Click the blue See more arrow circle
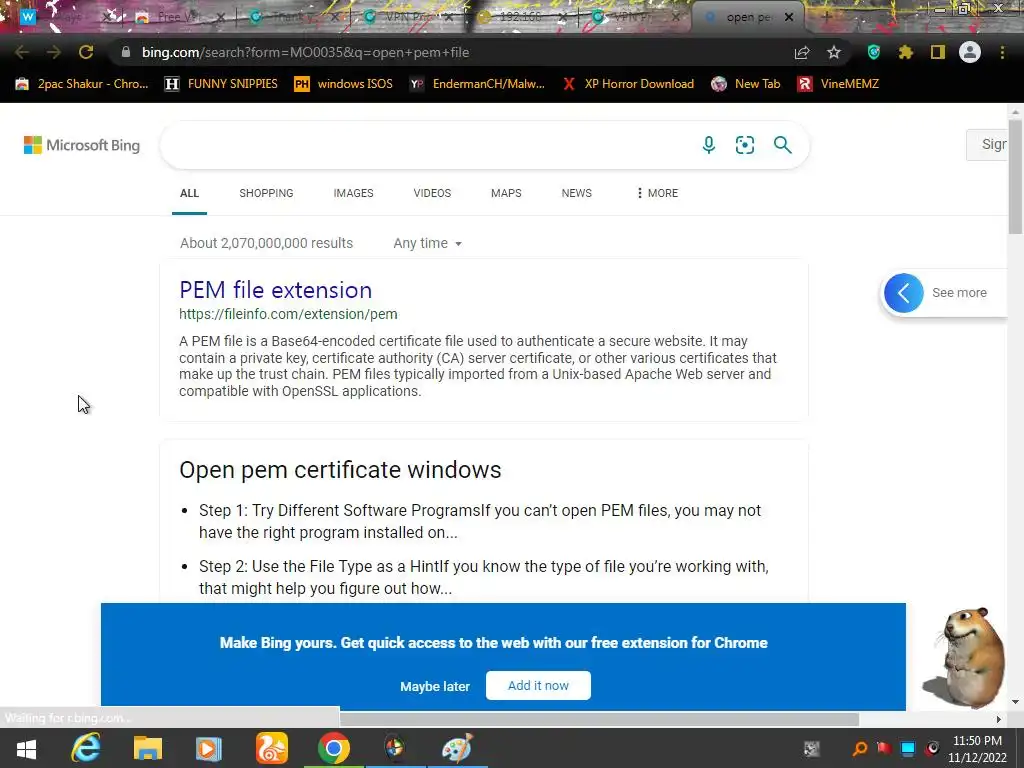 pos(904,293)
